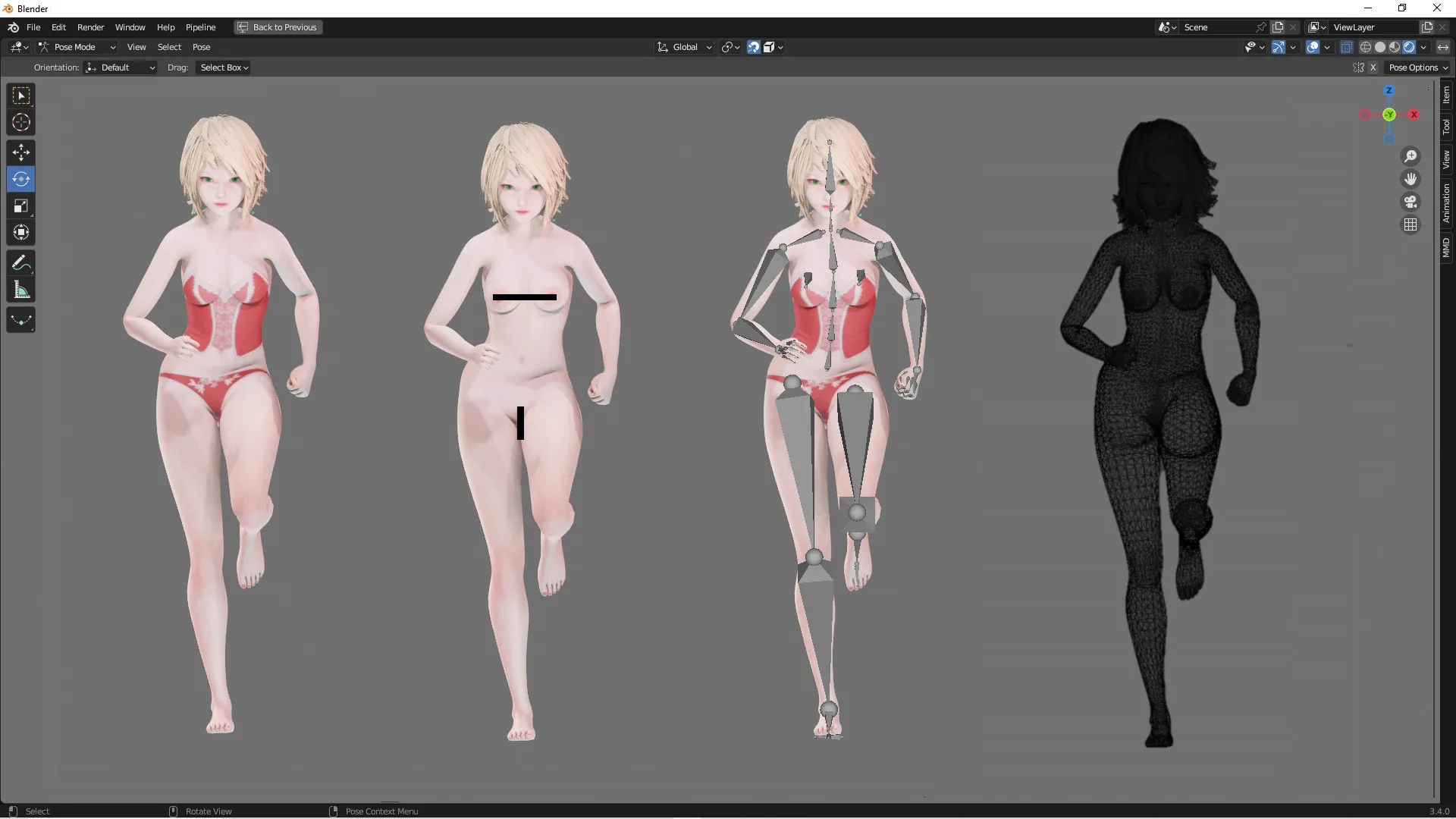This screenshot has height=819, width=1456.
Task: Switch to Wireframe viewport shading
Action: (1367, 46)
